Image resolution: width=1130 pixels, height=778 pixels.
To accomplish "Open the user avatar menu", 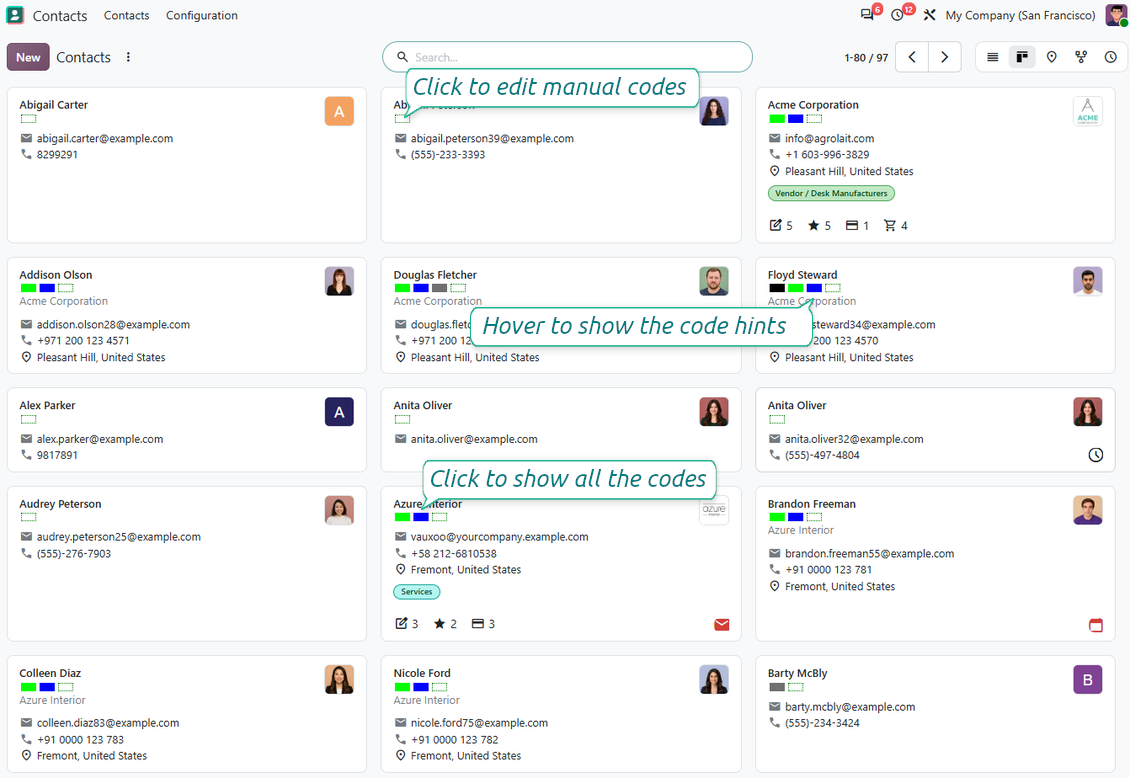I will coord(1116,15).
